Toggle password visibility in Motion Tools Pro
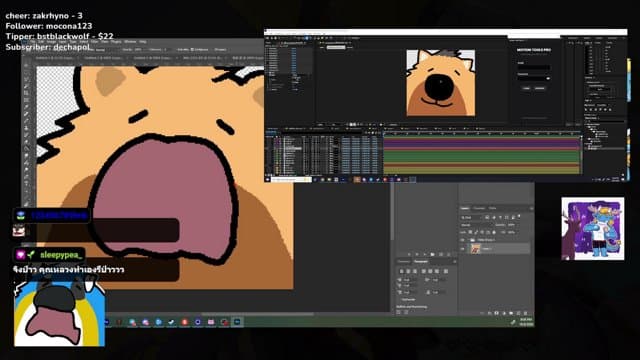The height and width of the screenshot is (360, 640). point(548,78)
